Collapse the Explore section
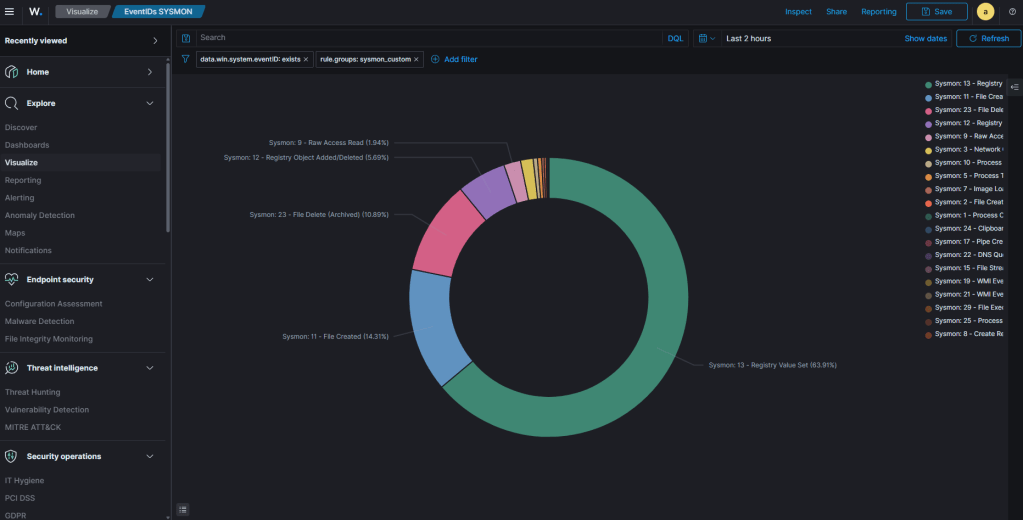Screen dimensions: 1023x520 point(150,103)
